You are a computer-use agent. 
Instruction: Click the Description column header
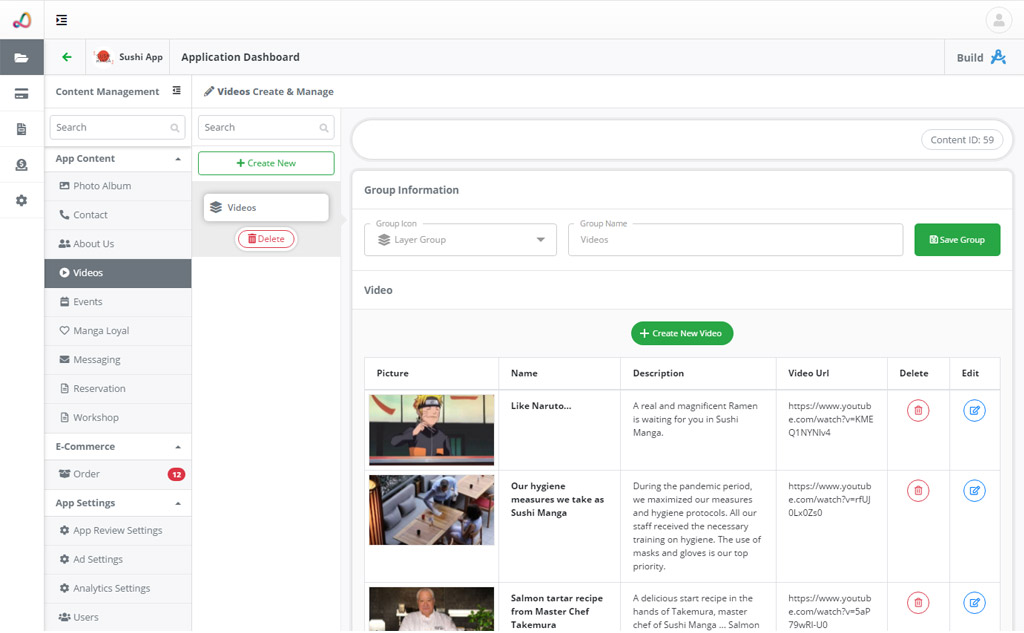point(658,373)
